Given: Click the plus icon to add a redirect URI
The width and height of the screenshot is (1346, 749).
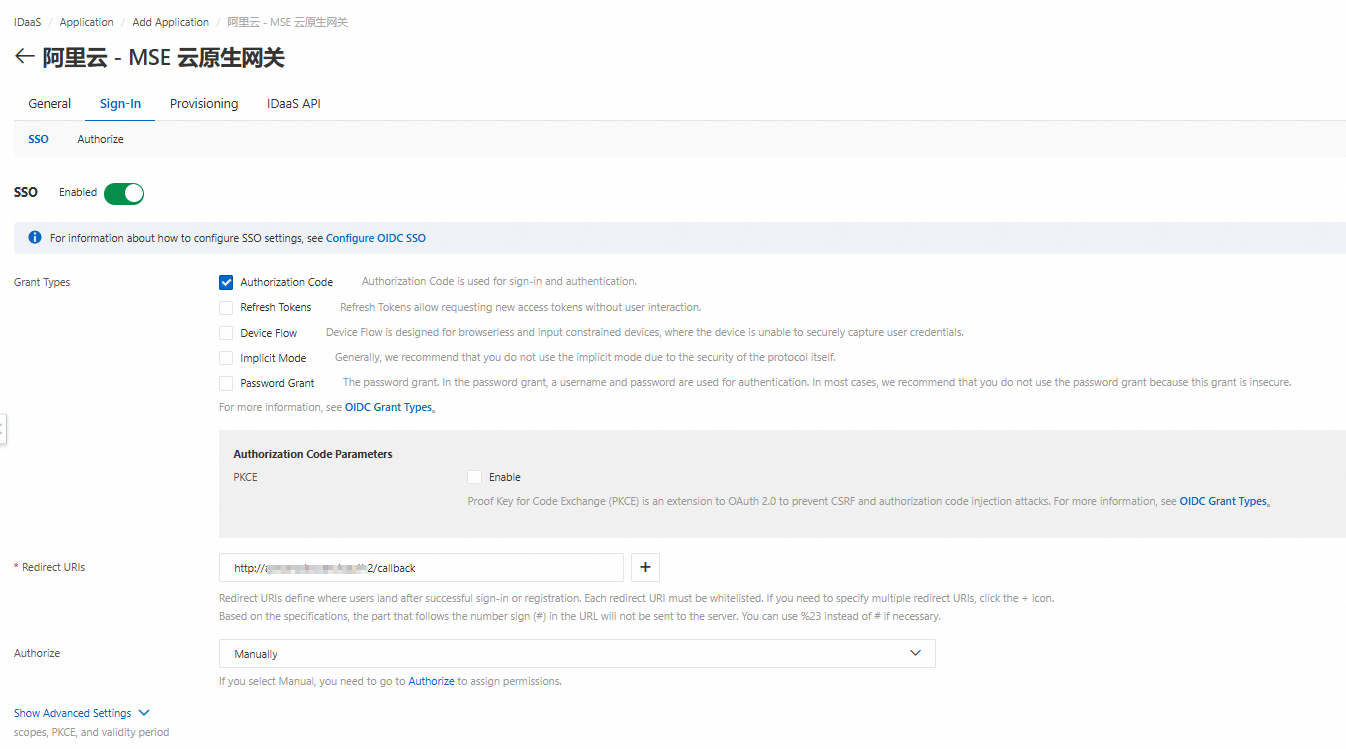Looking at the screenshot, I should pyautogui.click(x=645, y=567).
